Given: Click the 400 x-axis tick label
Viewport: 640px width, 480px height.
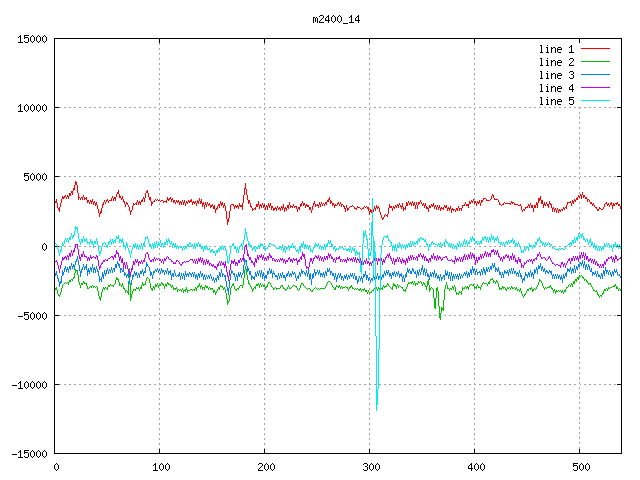Looking at the screenshot, I should tap(475, 467).
